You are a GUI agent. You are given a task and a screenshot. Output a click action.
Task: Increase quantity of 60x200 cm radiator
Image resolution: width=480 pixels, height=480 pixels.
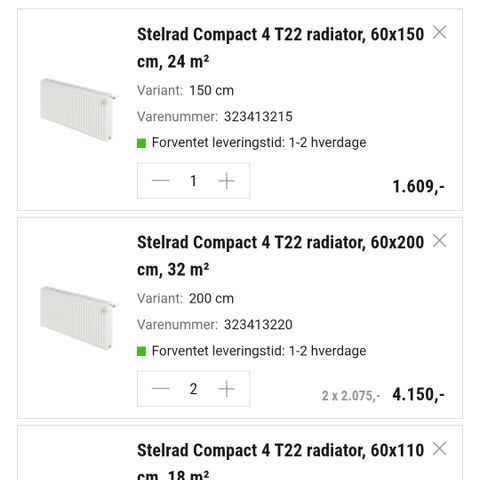coord(226,389)
